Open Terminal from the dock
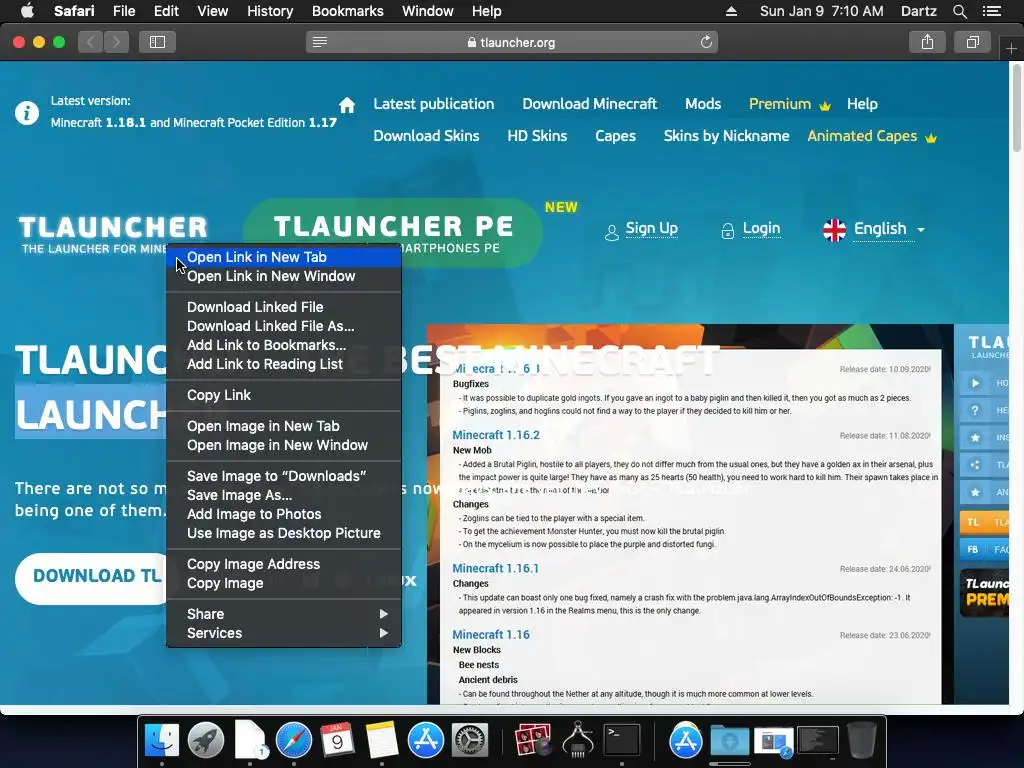This screenshot has height=768, width=1024. [x=622, y=741]
